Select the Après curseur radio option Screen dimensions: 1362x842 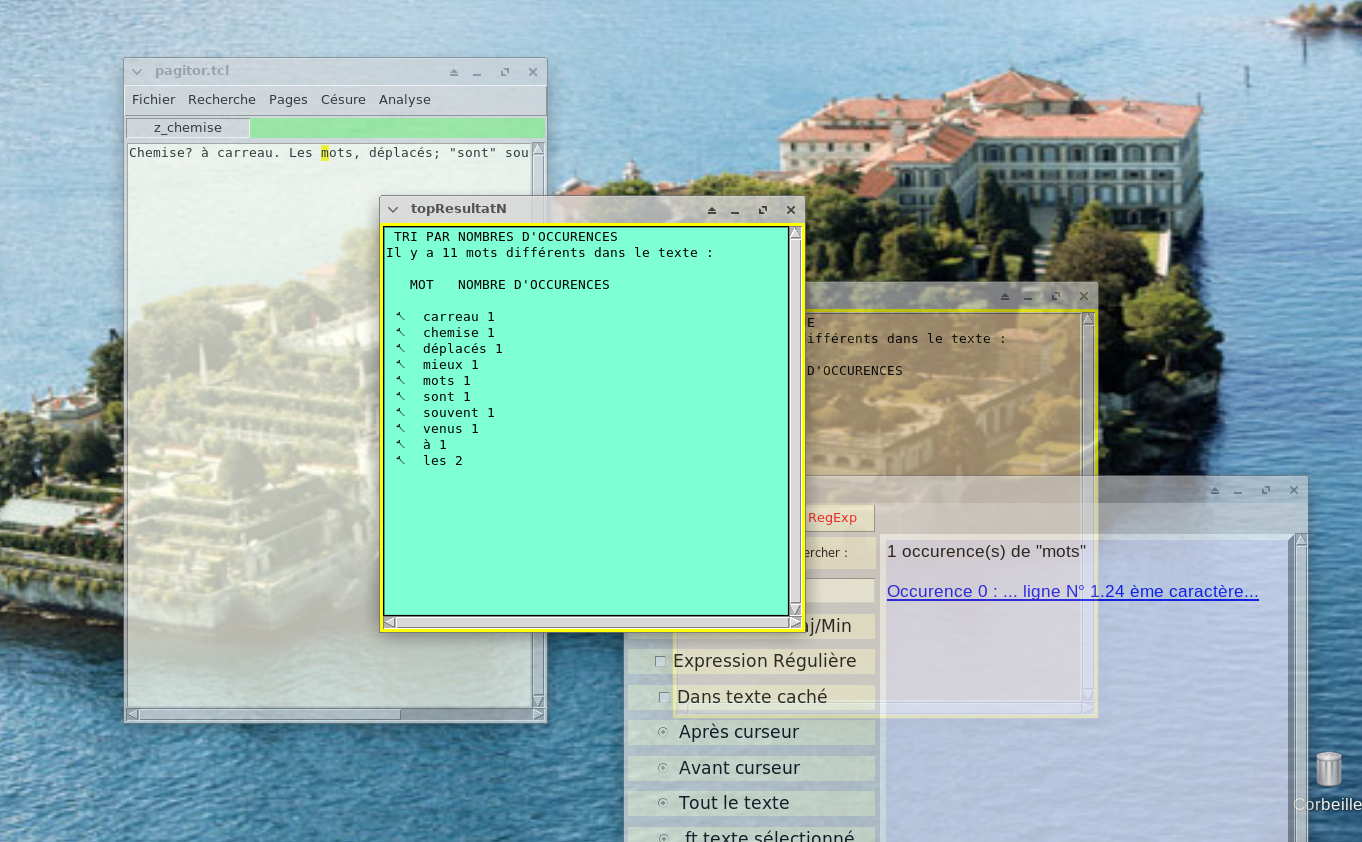coord(663,732)
